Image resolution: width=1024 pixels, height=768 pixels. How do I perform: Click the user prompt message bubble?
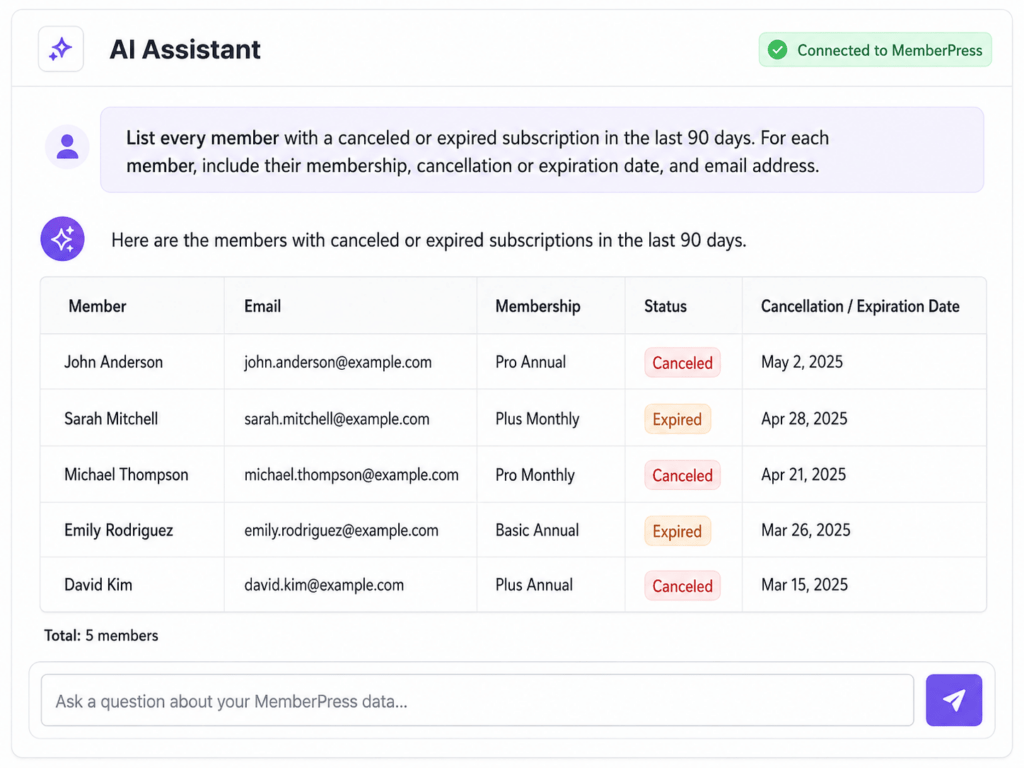coord(542,150)
